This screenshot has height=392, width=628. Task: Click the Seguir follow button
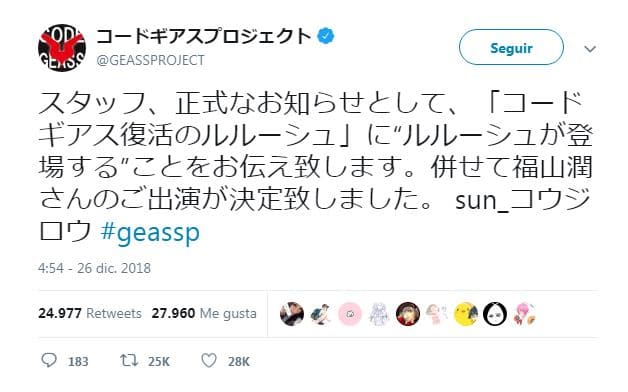[x=511, y=48]
